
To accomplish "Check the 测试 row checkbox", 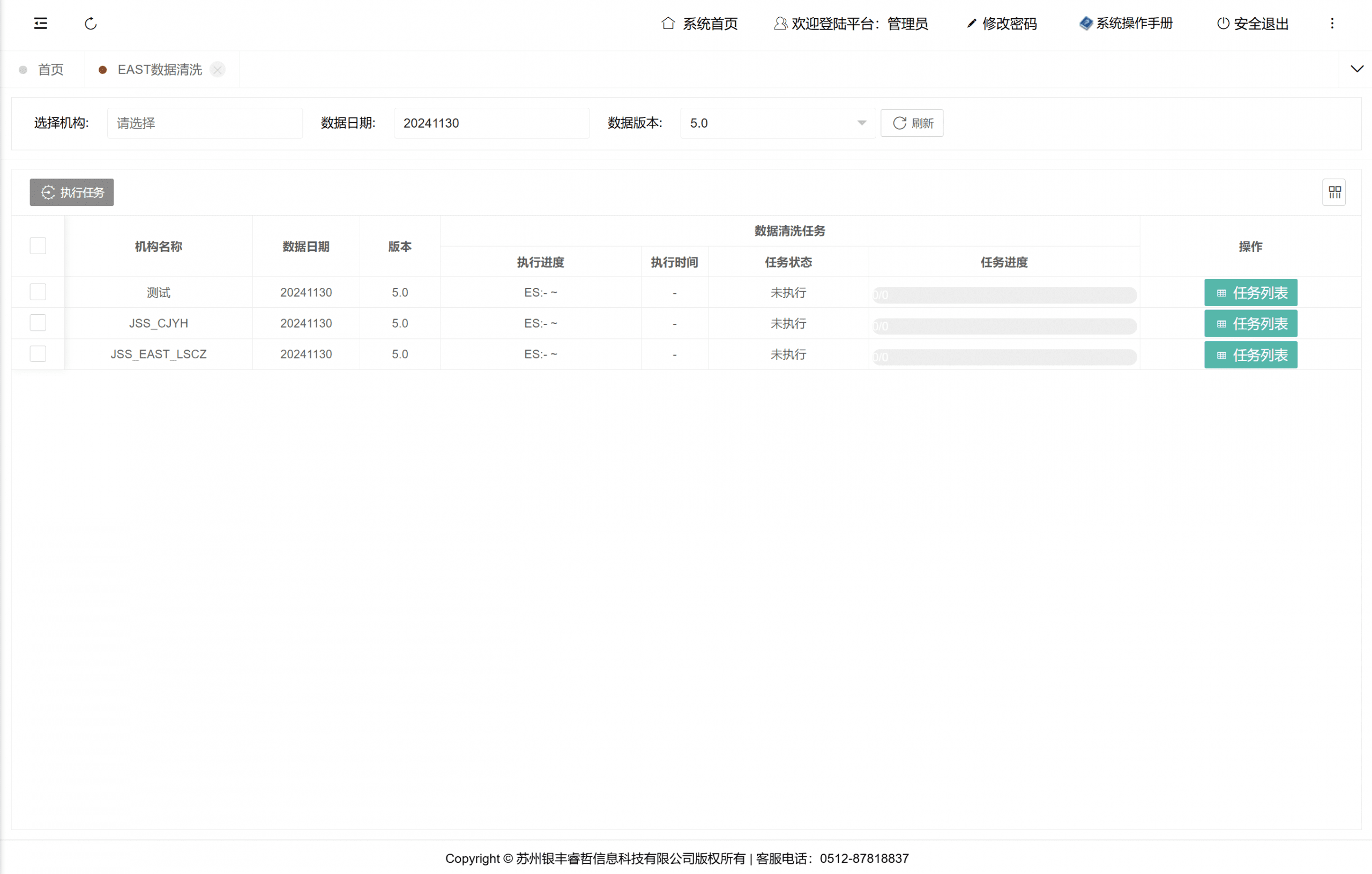I will coord(38,292).
